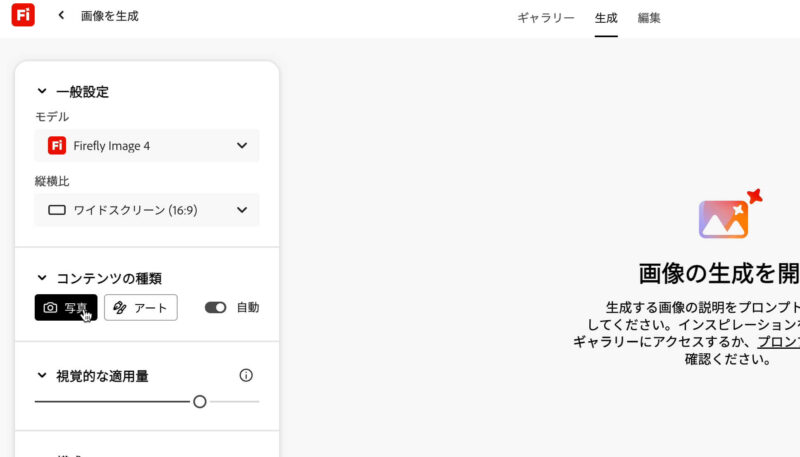The image size is (800, 457).
Task: Select the アート content type button
Action: point(141,308)
